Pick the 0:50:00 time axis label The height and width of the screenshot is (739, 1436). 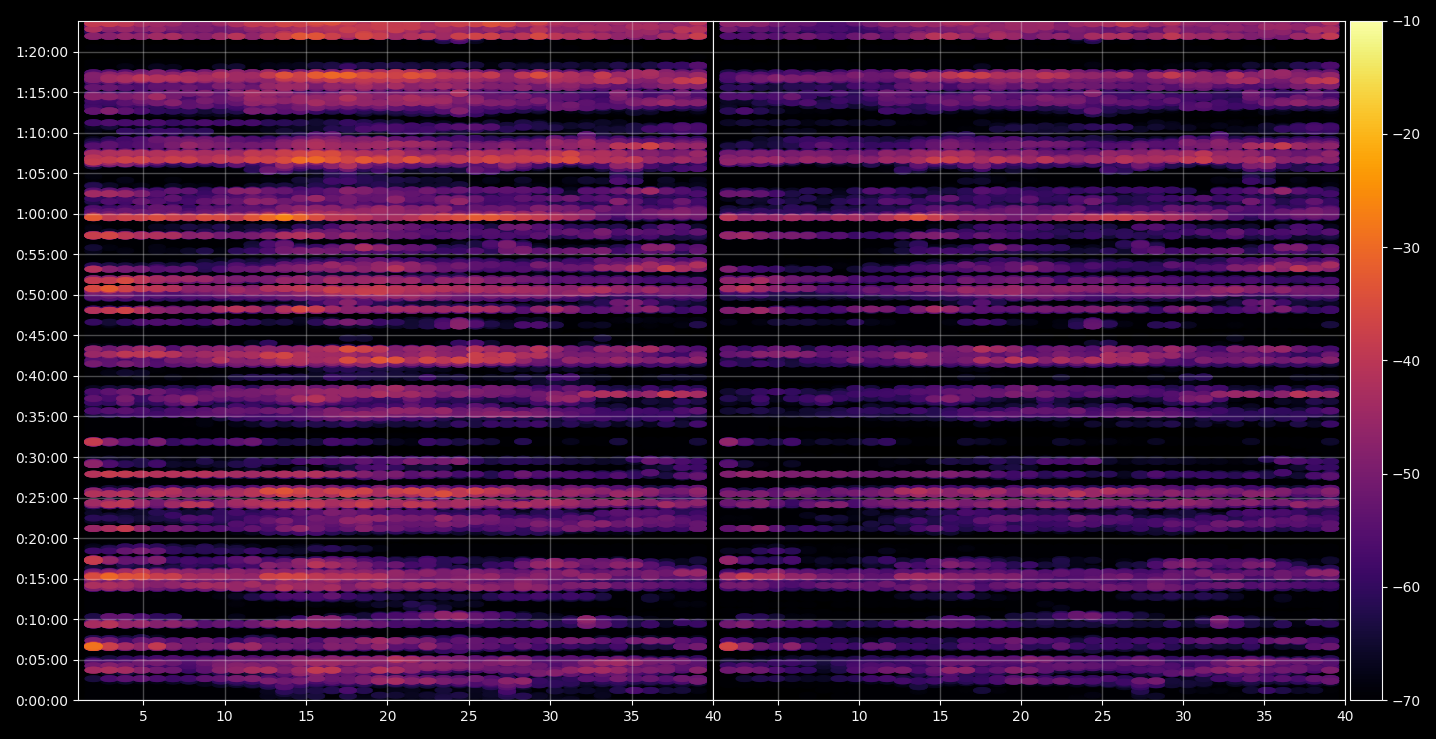coord(42,295)
